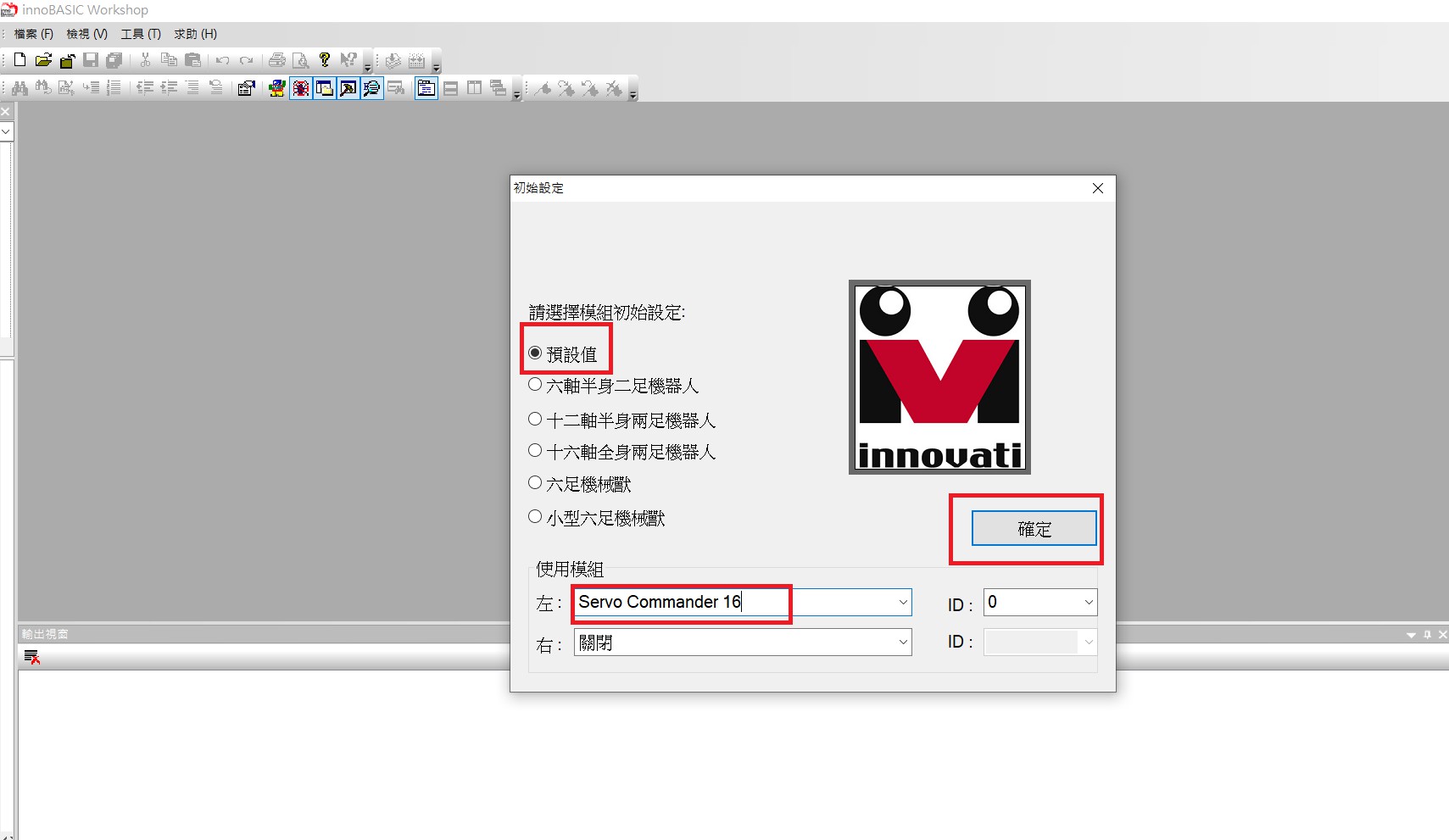Open the output window options dropdown arrow
The width and height of the screenshot is (1449, 840).
click(x=1411, y=635)
